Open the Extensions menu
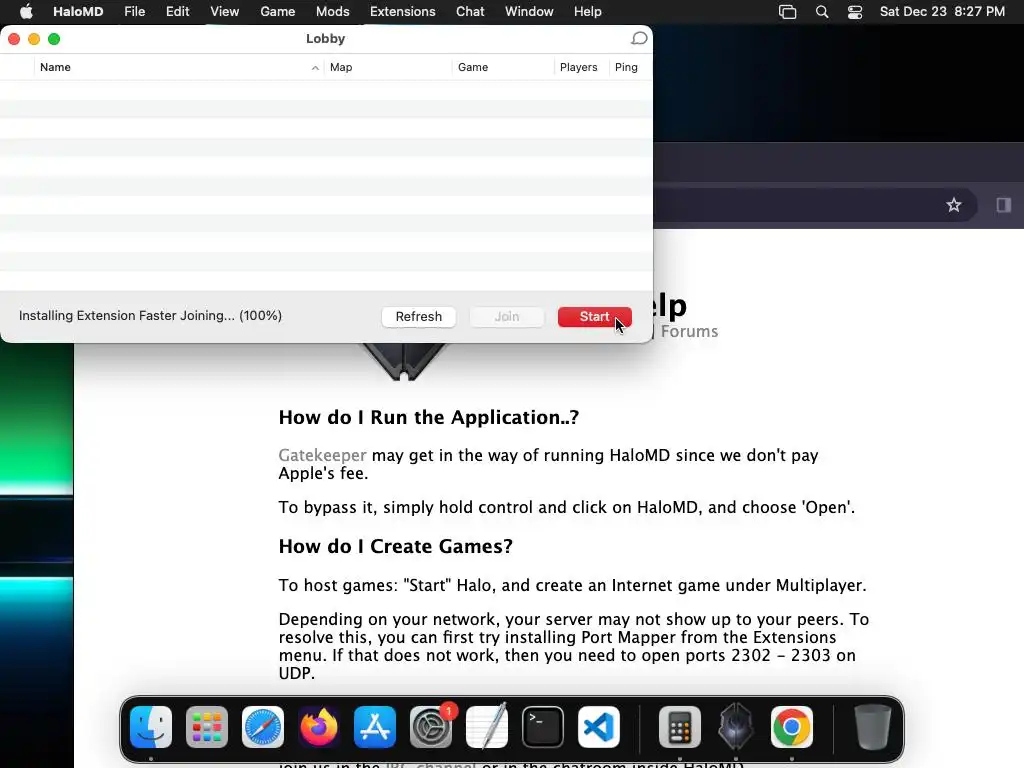The image size is (1024, 768). coord(402,12)
